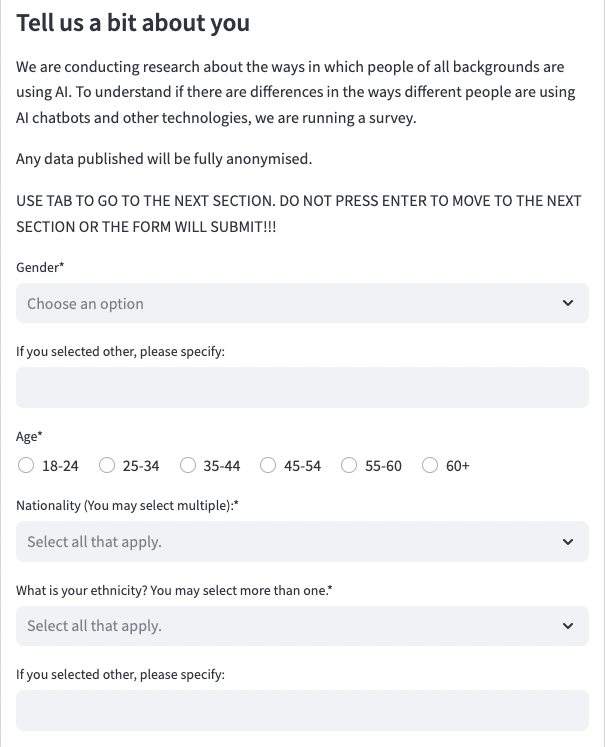Click the chevron arrow in the ethnicity dropdown

coord(568,626)
